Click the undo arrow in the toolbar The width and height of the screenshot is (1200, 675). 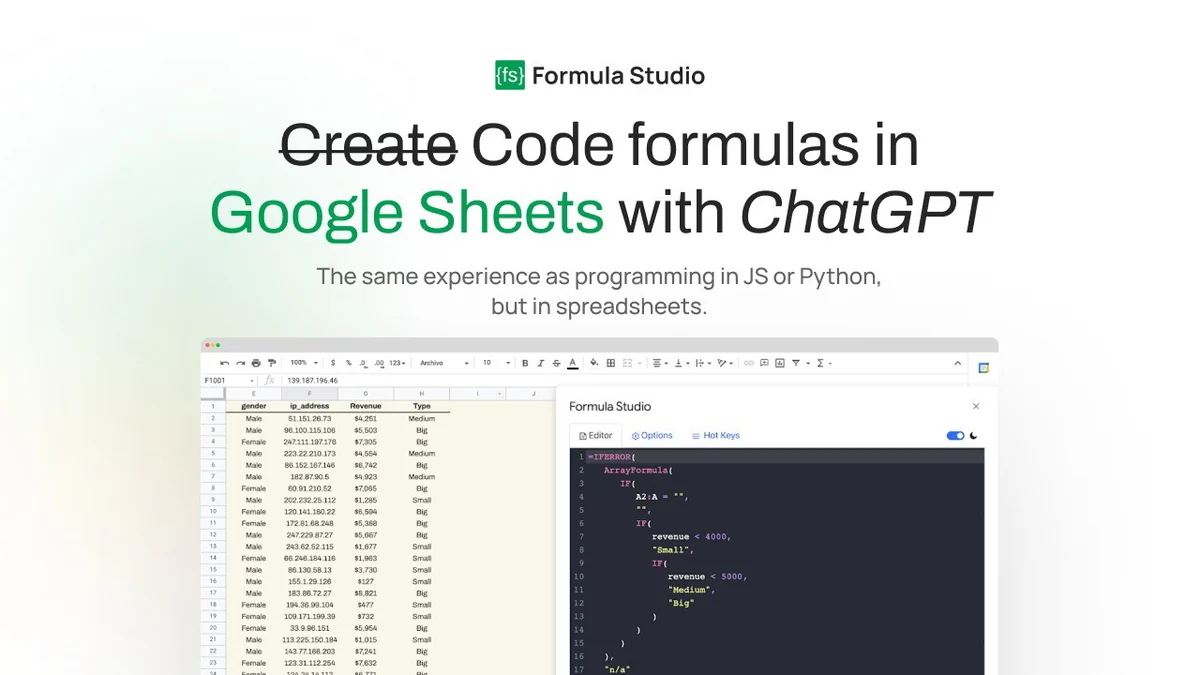(x=224, y=363)
